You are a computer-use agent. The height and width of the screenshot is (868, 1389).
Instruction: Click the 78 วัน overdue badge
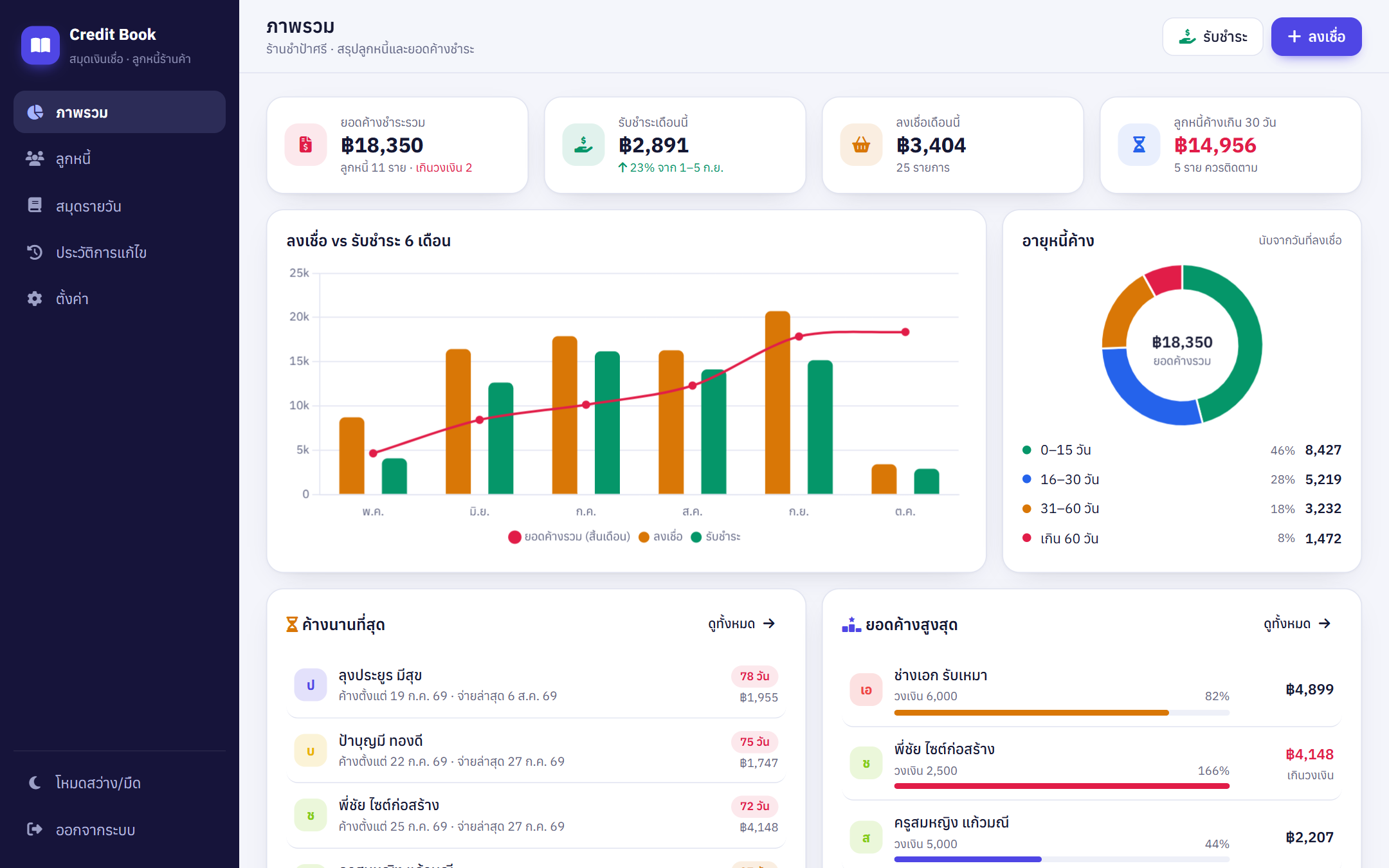click(754, 676)
